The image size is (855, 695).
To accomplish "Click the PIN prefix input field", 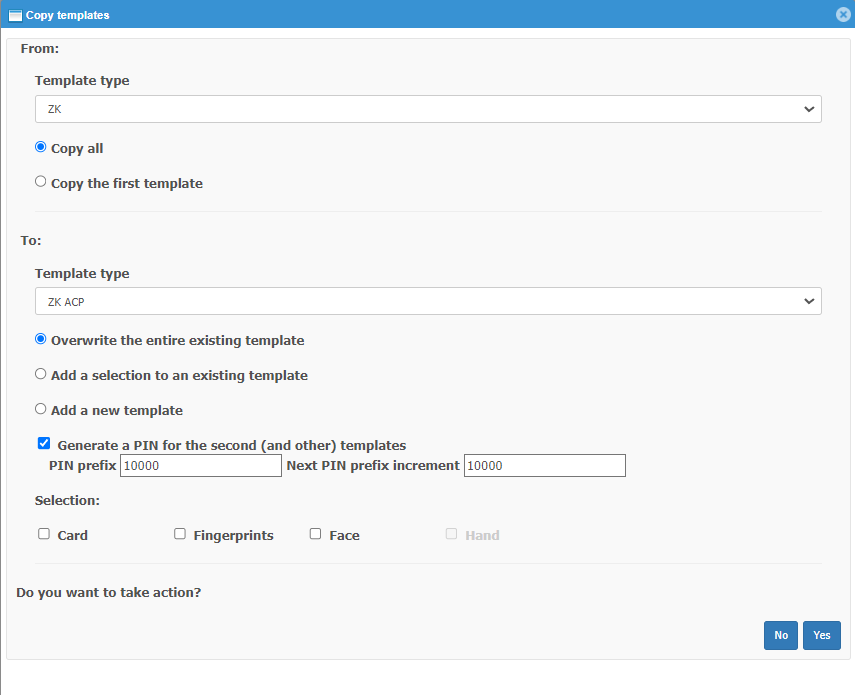I will (201, 466).
